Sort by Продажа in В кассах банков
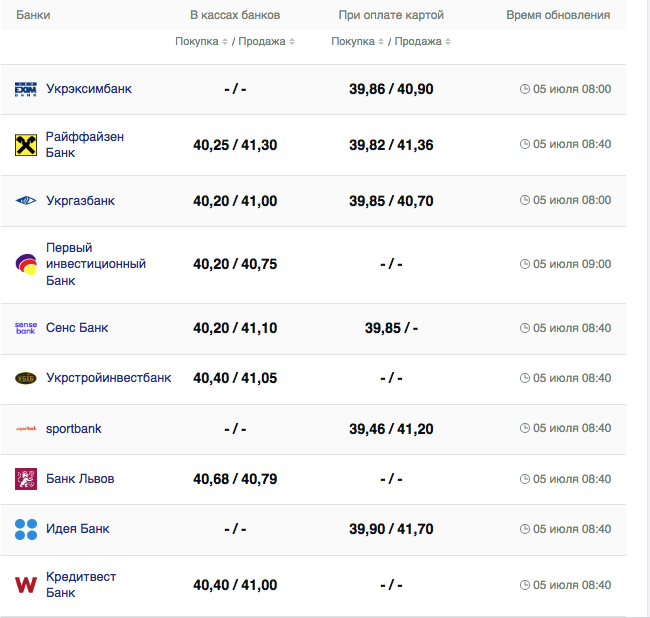This screenshot has width=650, height=618. click(x=265, y=41)
